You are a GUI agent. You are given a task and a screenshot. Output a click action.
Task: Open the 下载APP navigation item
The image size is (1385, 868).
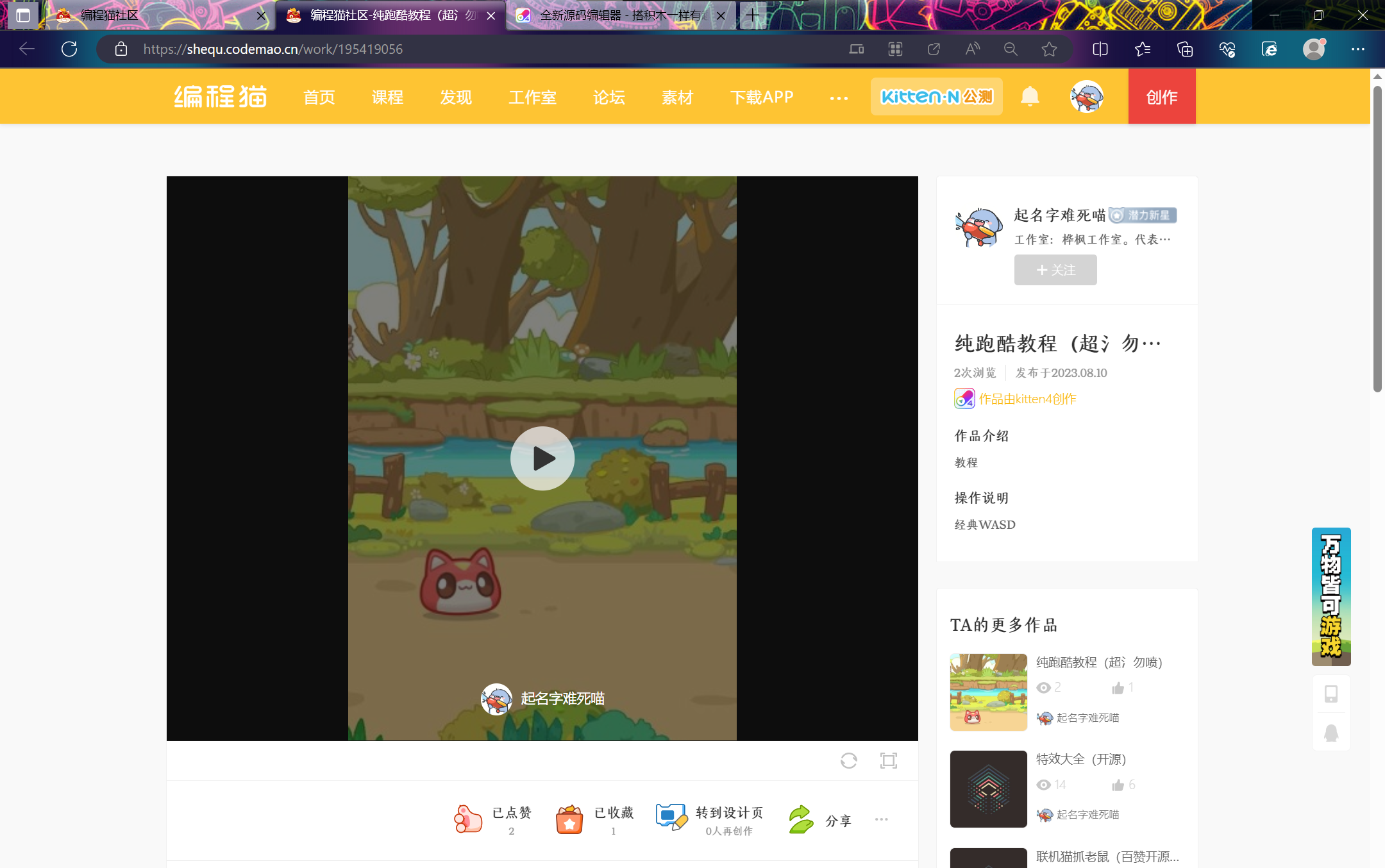[x=762, y=97]
